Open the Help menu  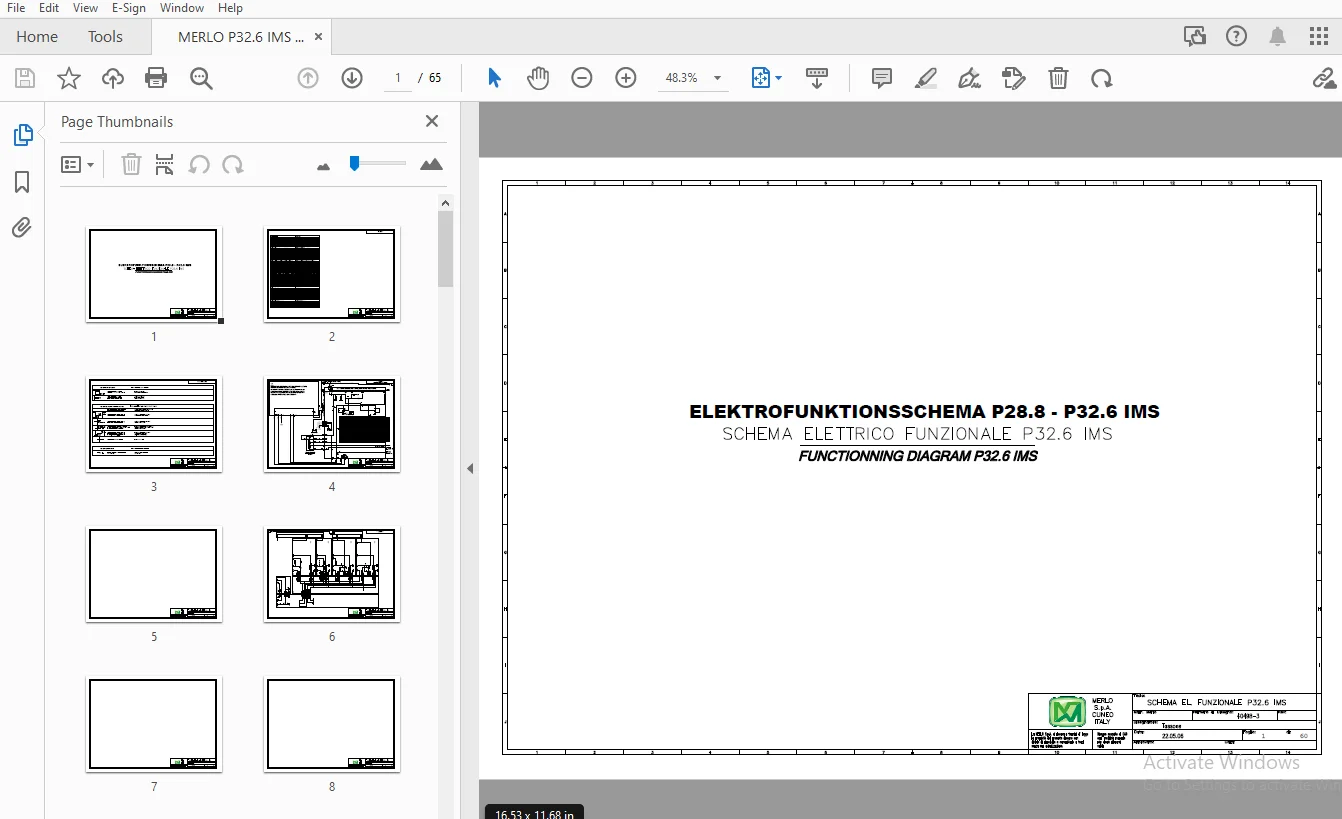pyautogui.click(x=230, y=8)
